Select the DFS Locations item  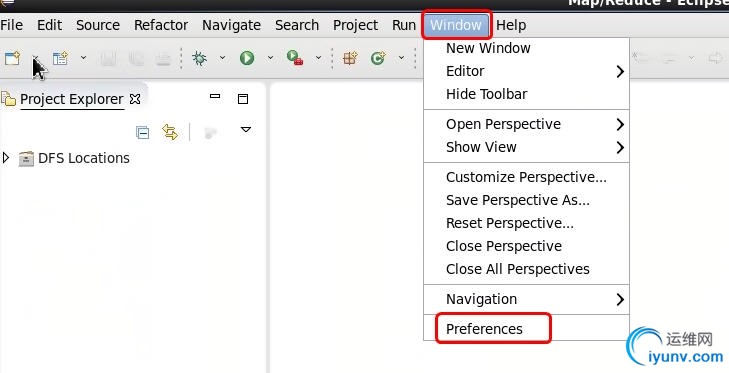click(84, 158)
